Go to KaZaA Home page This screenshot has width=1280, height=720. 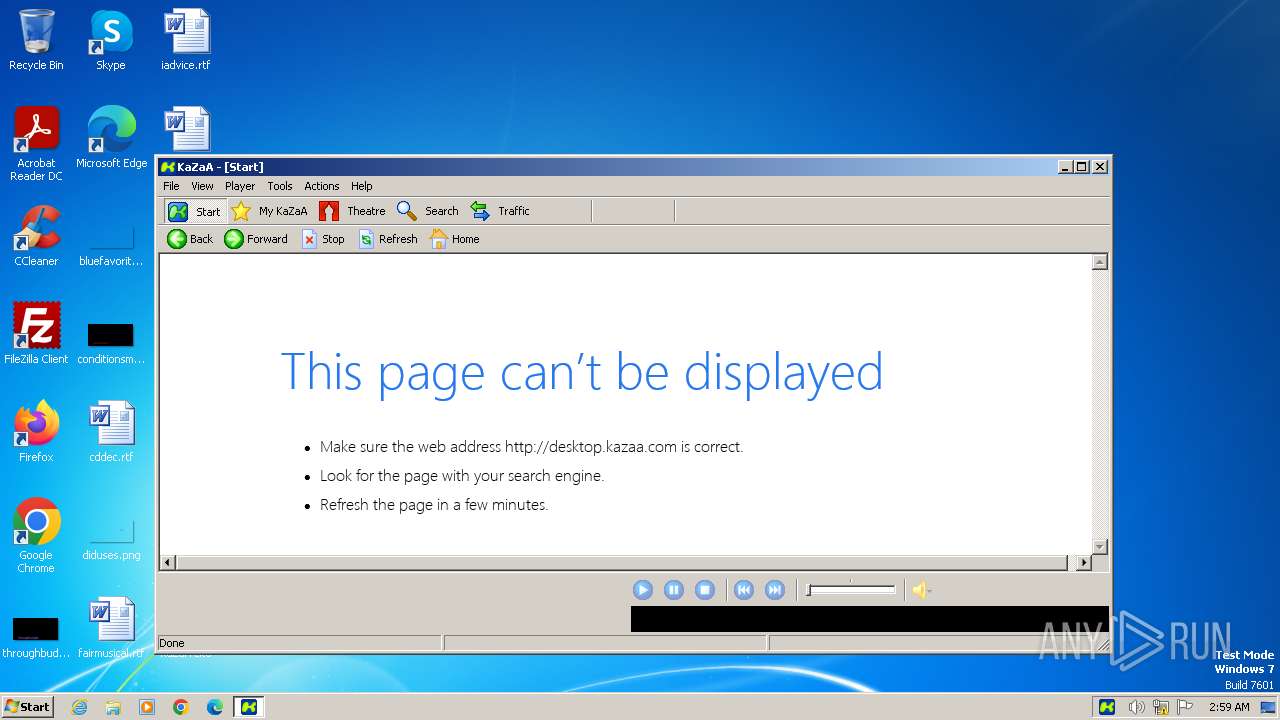click(455, 239)
